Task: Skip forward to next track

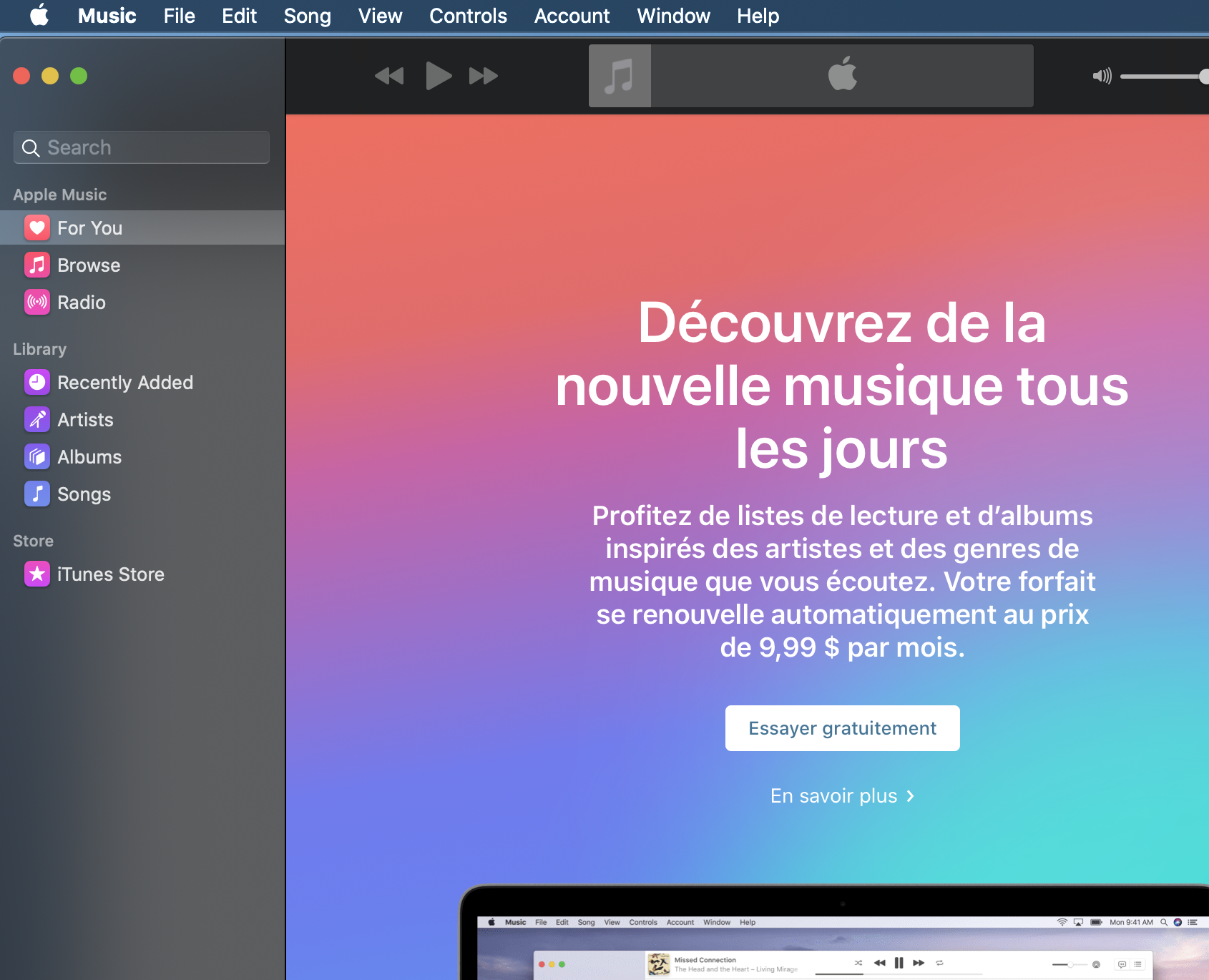Action: (x=484, y=76)
